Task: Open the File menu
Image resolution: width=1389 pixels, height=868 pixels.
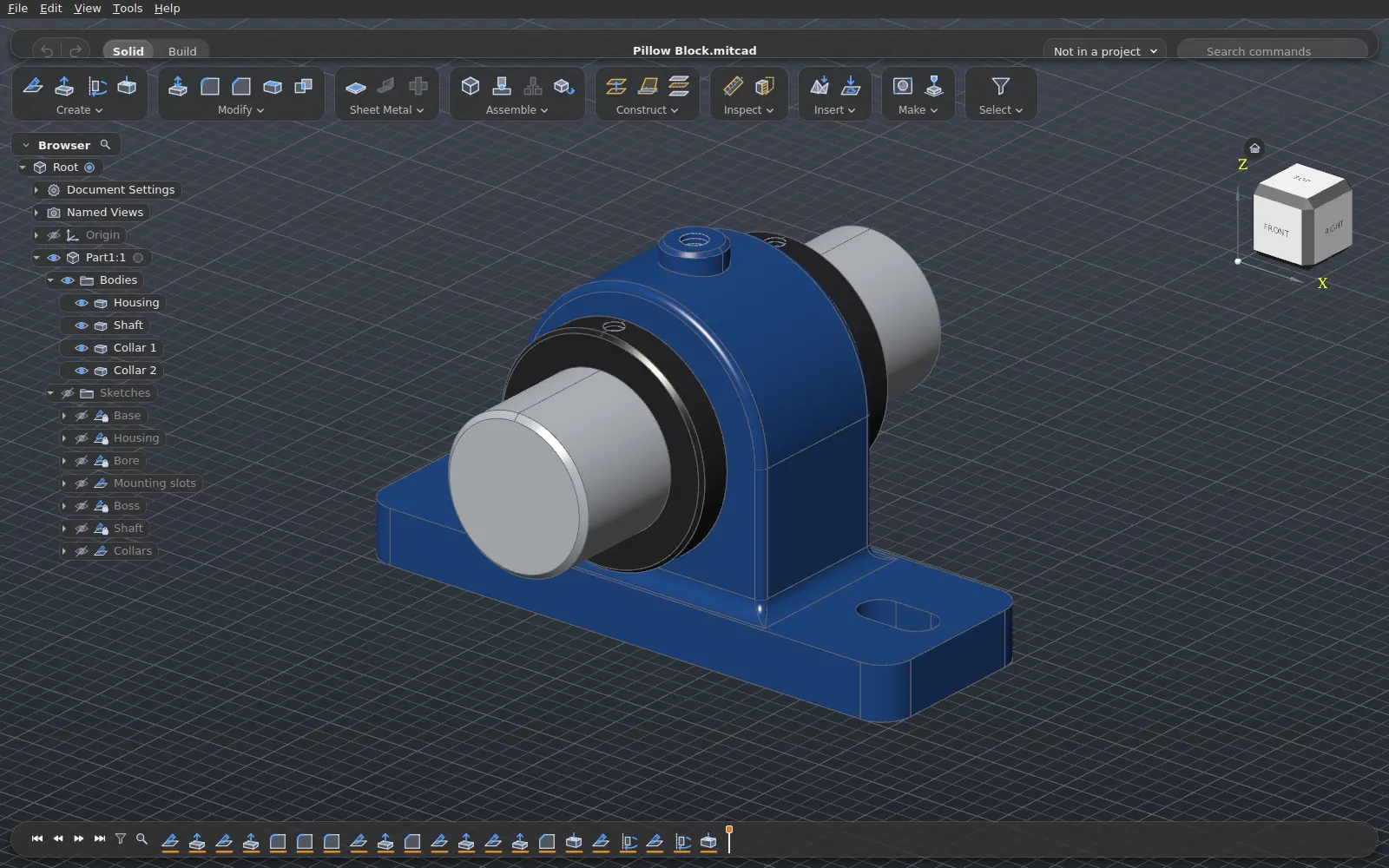Action: [17, 8]
